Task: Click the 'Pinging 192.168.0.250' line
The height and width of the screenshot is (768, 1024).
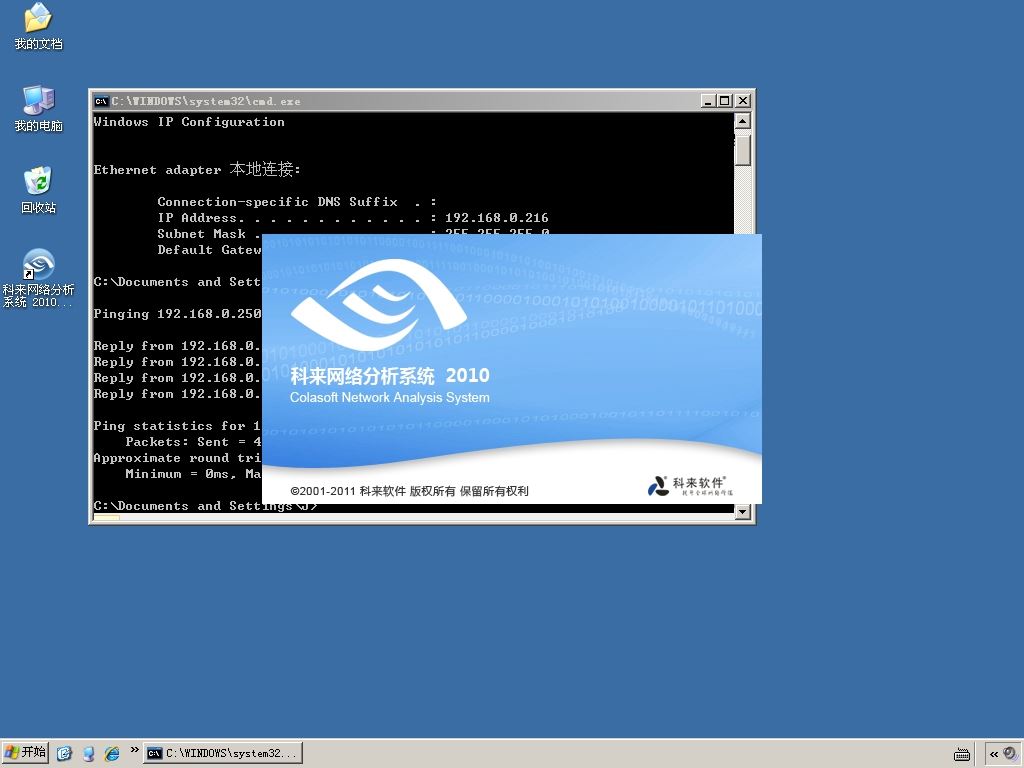Action: coord(177,314)
